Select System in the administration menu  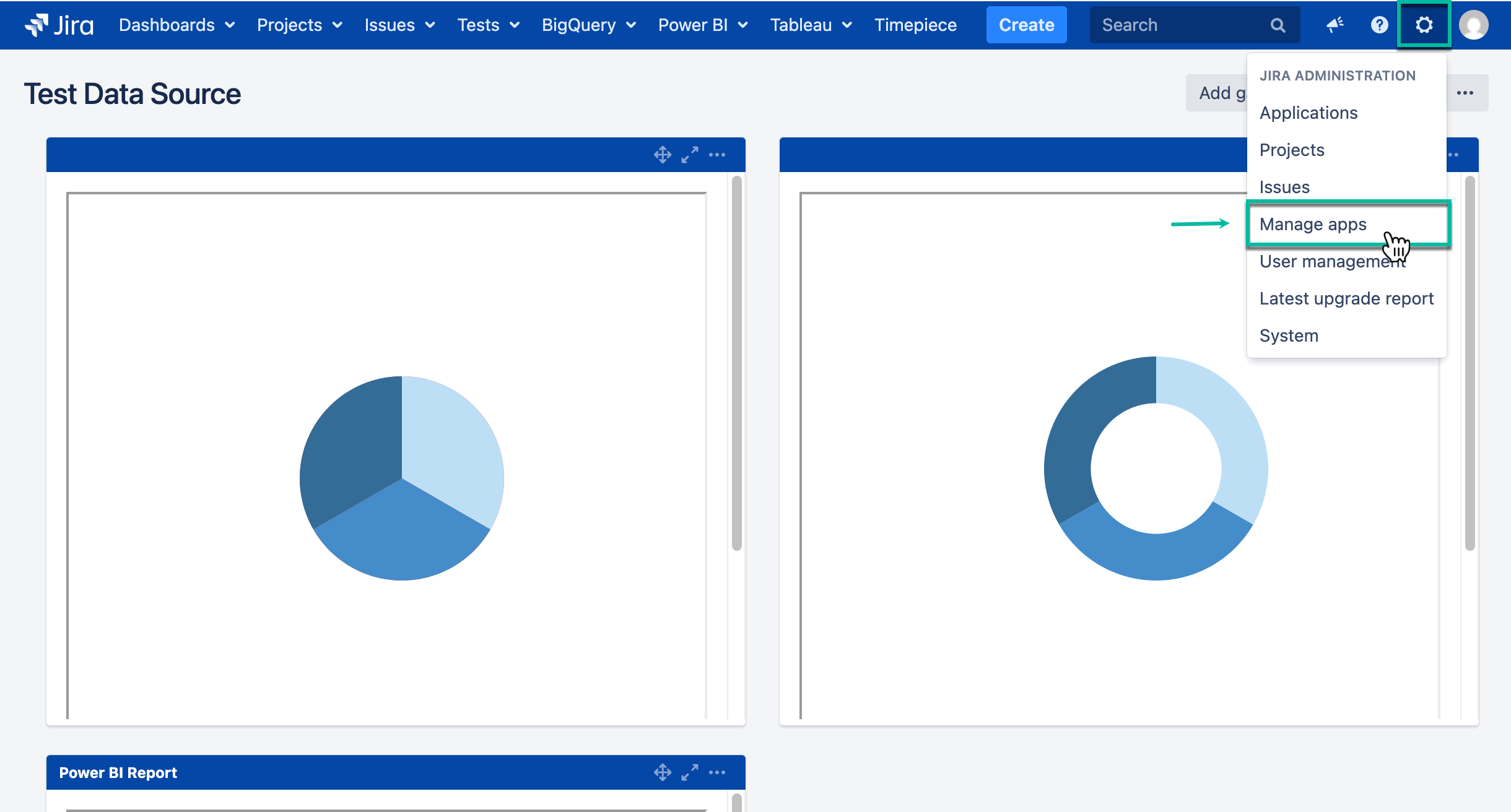click(1289, 335)
